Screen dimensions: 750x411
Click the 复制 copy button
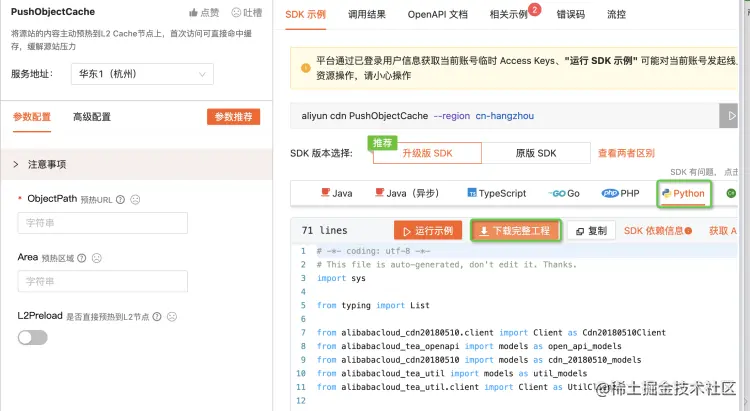(592, 231)
